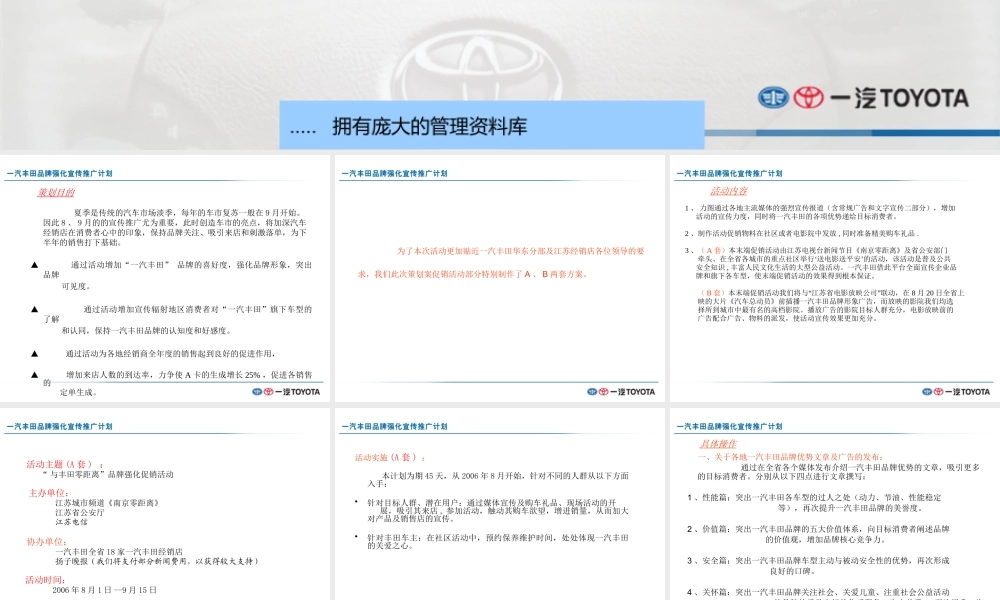Click the heading 活动实施（A套）

pos(390,457)
